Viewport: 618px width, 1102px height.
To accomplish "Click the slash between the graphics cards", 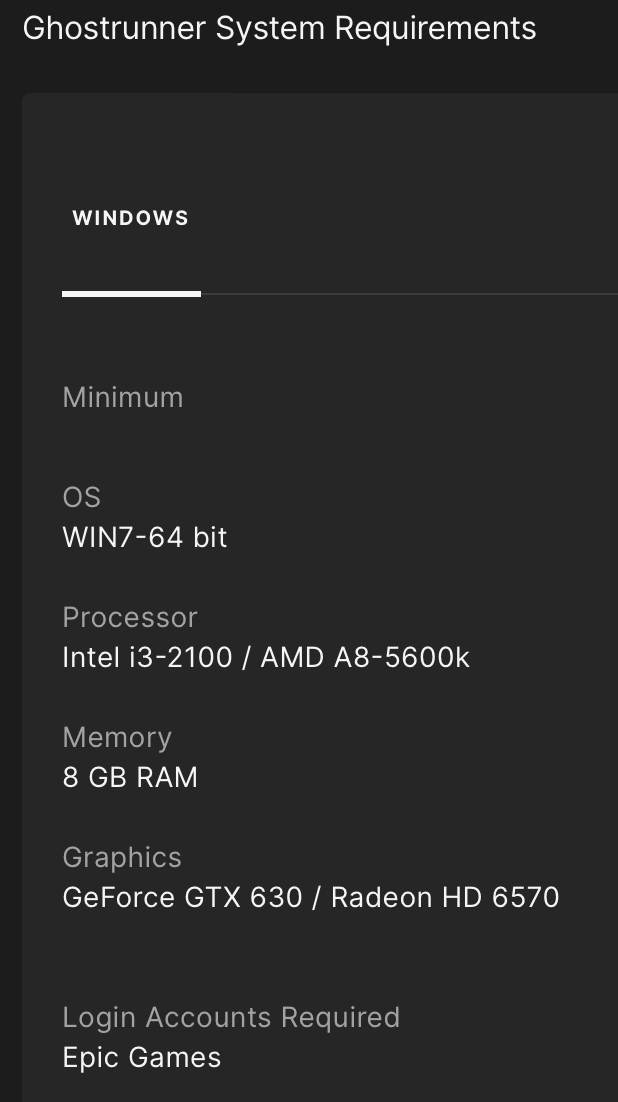I will coord(316,897).
